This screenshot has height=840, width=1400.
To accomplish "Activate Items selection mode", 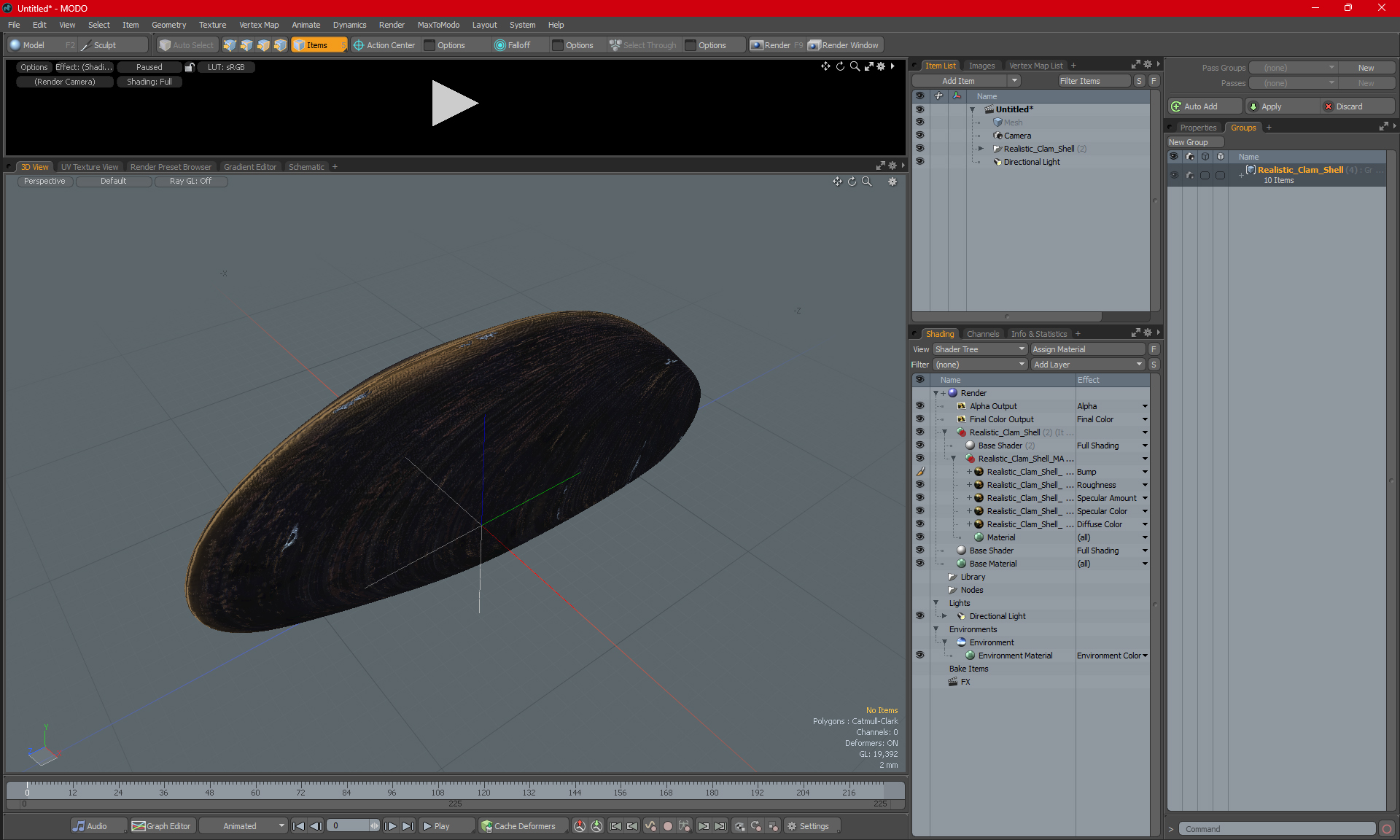I will (x=319, y=45).
